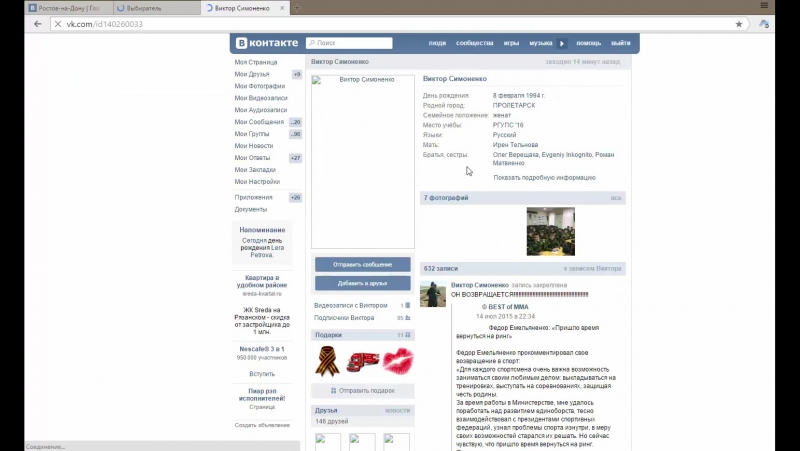
Task: Open Олег Верещака sibling link
Action: tap(515, 155)
